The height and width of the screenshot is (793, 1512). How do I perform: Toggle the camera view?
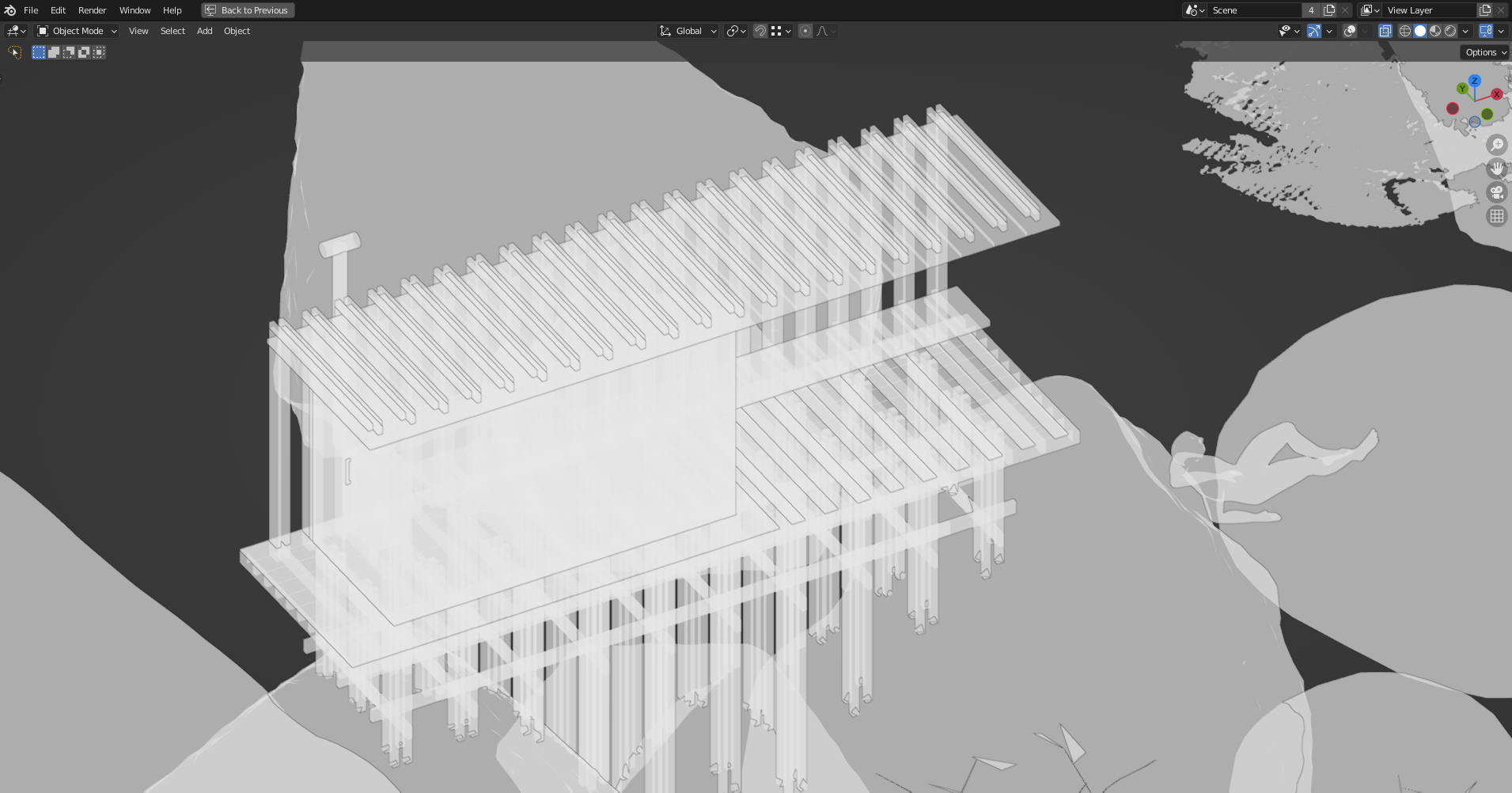1496,192
